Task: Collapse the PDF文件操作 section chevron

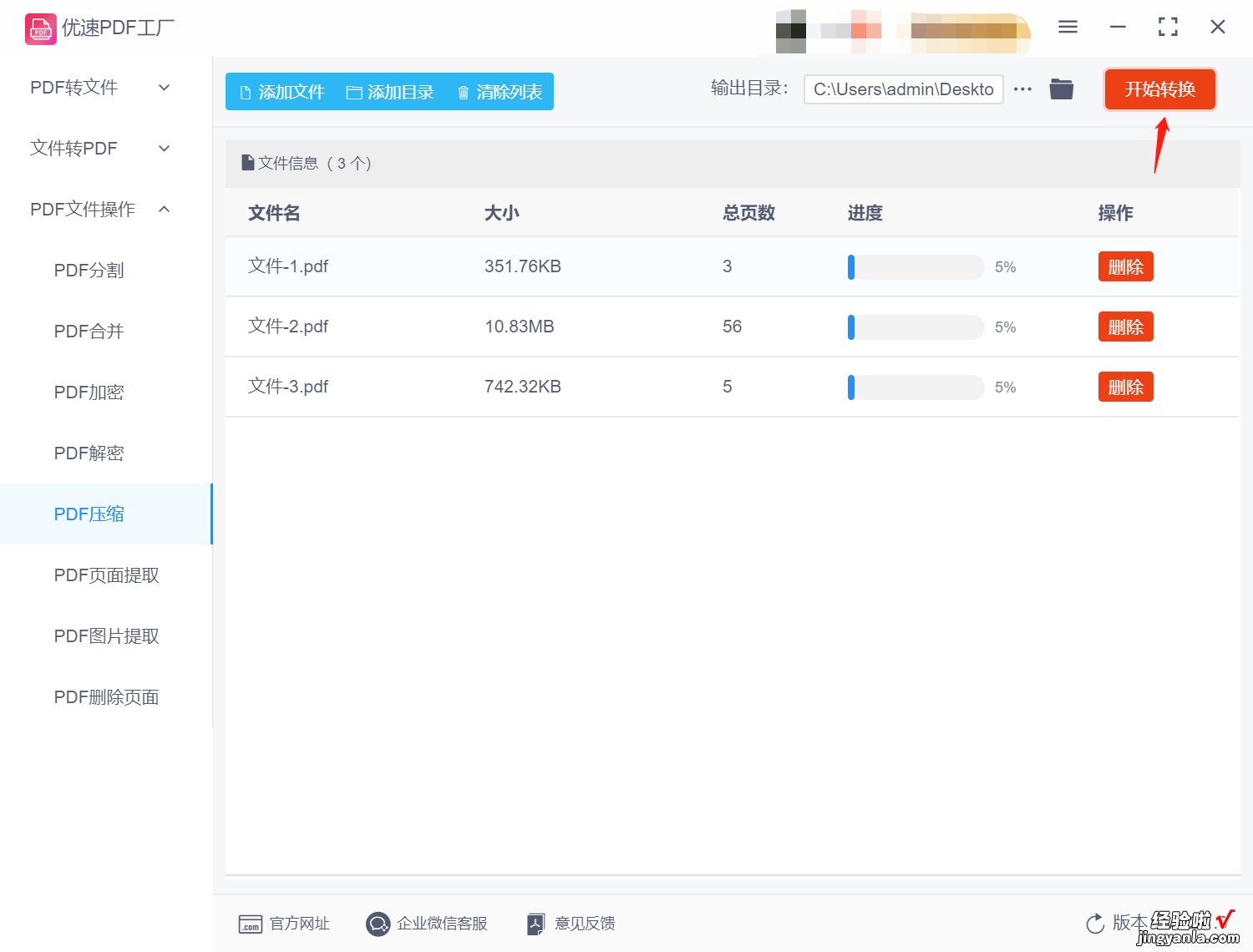Action: [x=165, y=210]
